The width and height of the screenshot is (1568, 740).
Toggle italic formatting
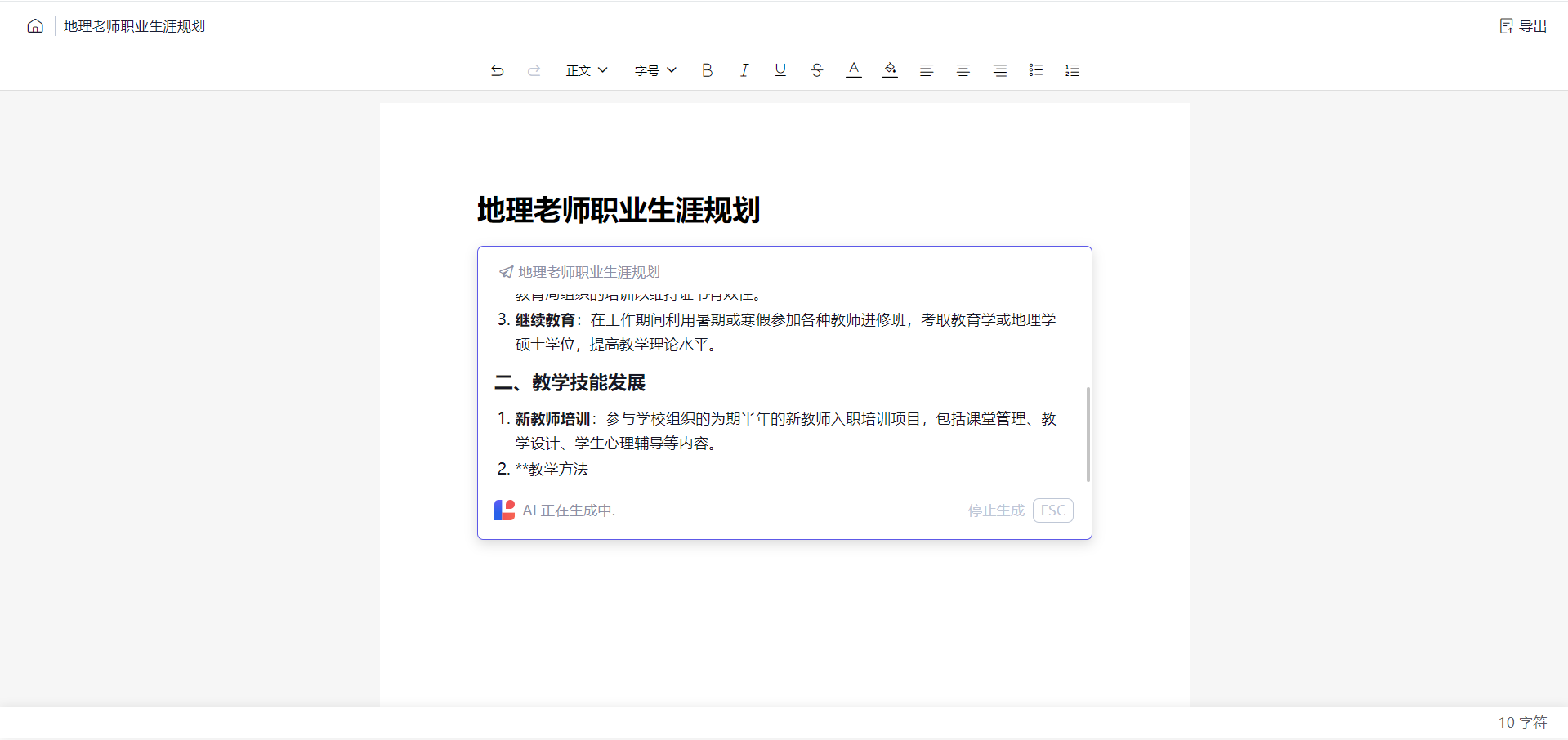pos(744,70)
